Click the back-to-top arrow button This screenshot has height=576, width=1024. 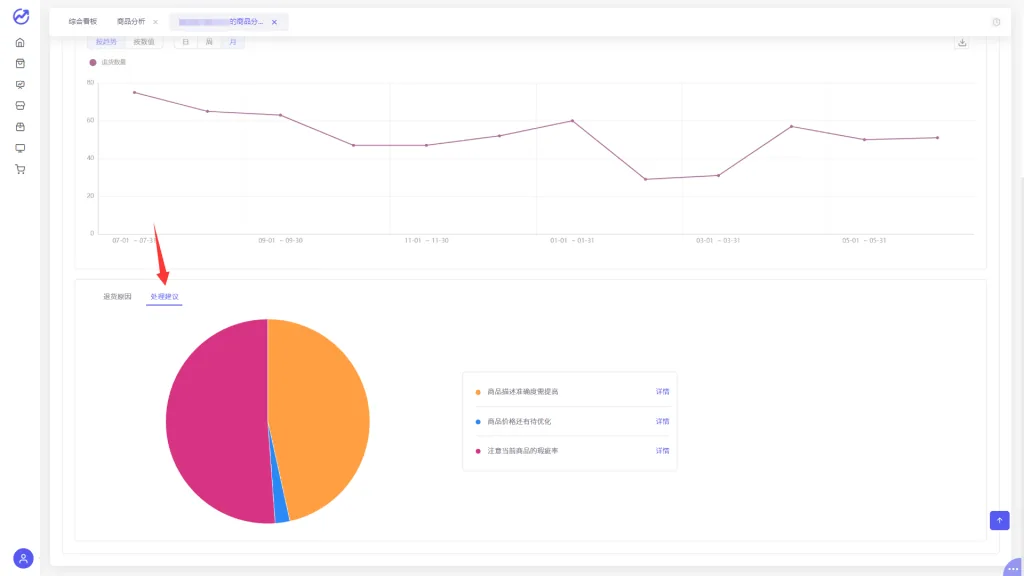999,520
